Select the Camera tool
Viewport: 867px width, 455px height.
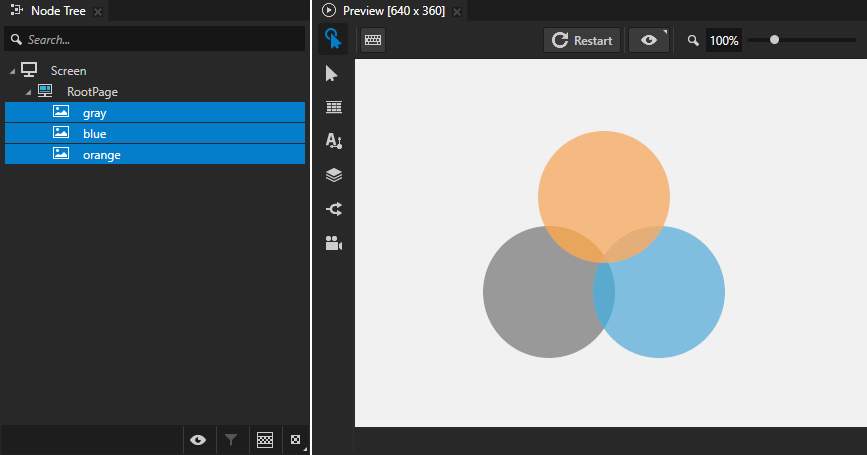click(x=333, y=243)
